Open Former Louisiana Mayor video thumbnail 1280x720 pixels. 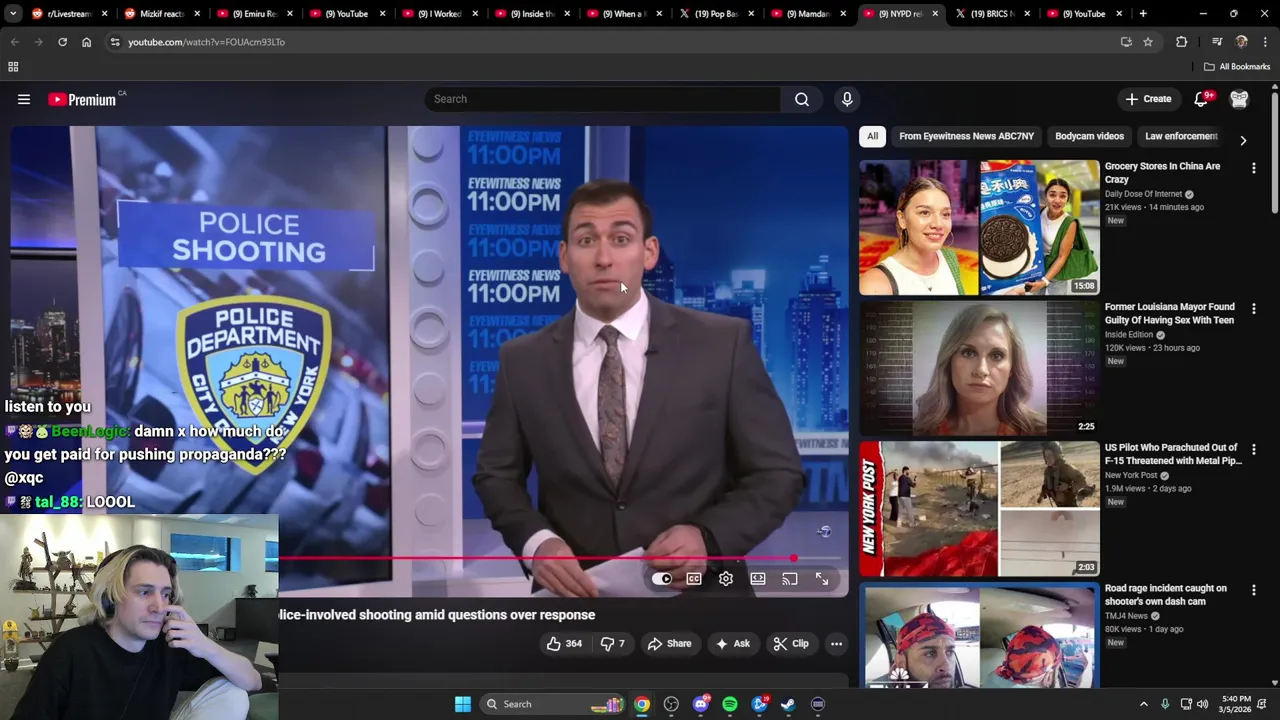[x=979, y=369]
